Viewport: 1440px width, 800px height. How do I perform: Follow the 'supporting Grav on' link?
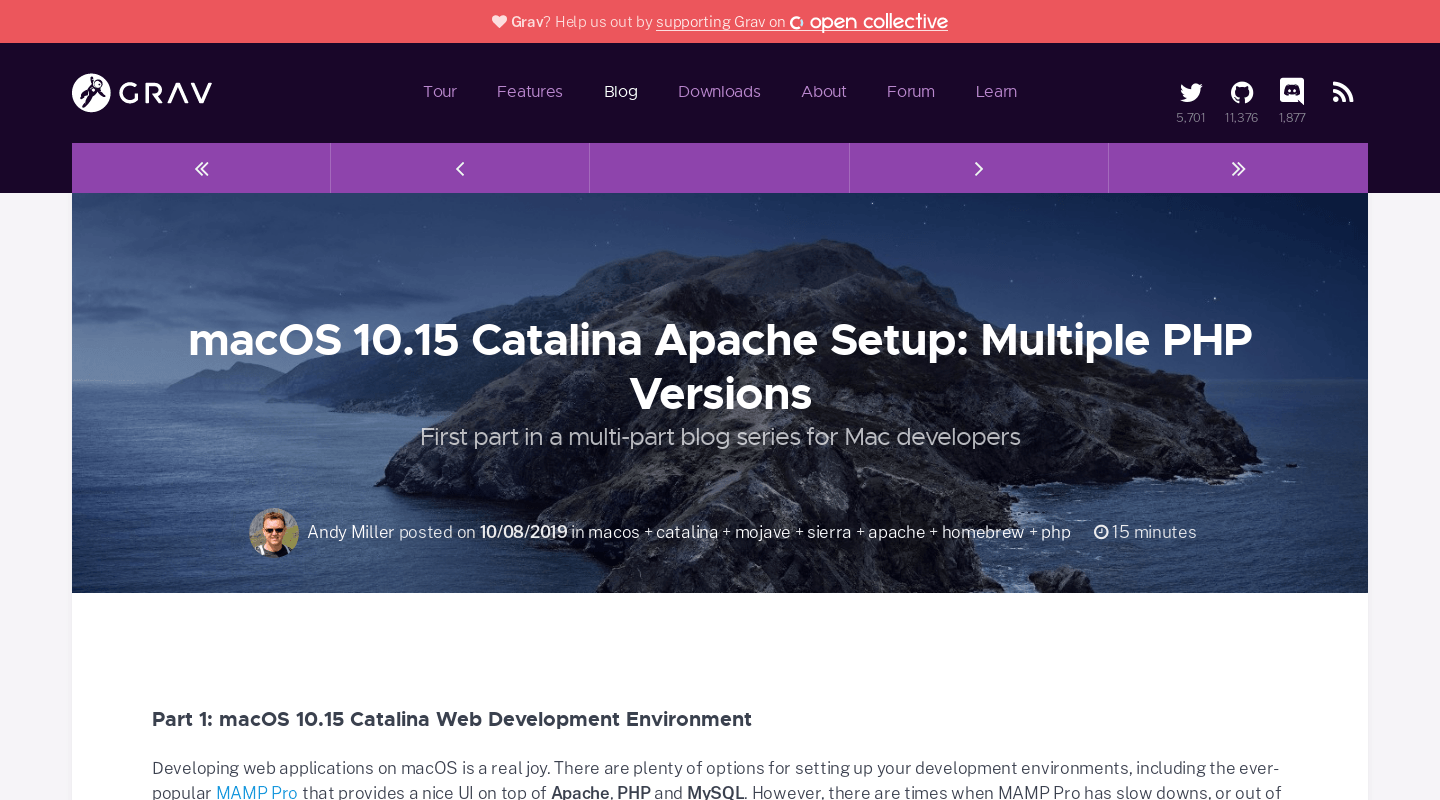tap(721, 22)
